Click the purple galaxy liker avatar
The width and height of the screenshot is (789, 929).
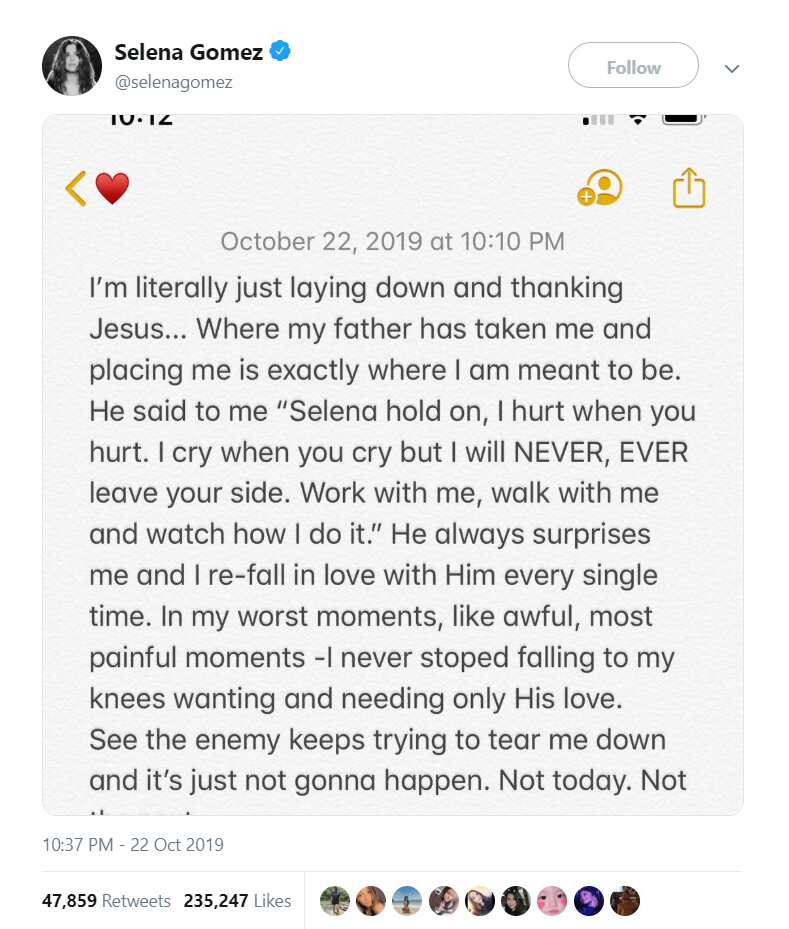click(589, 901)
